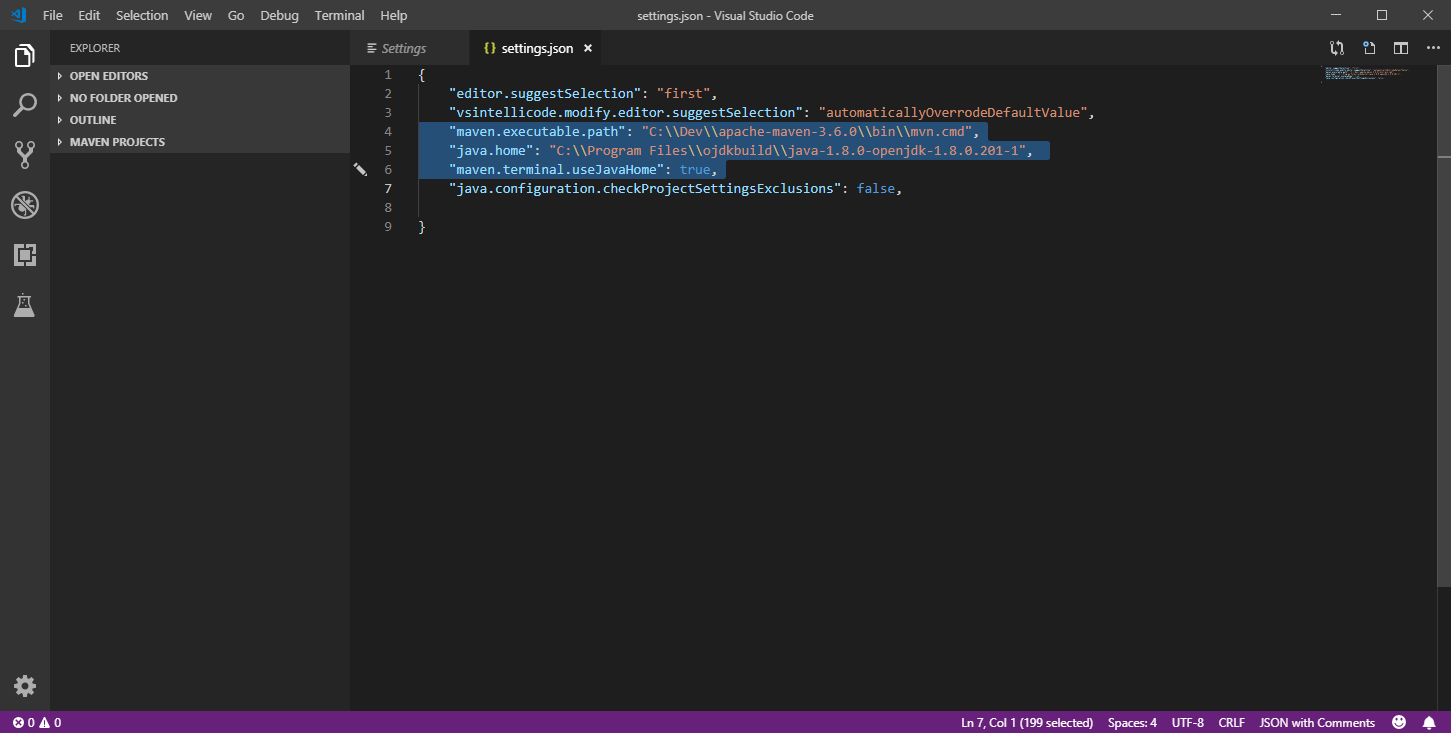Click the warnings count in status bar

[50, 723]
